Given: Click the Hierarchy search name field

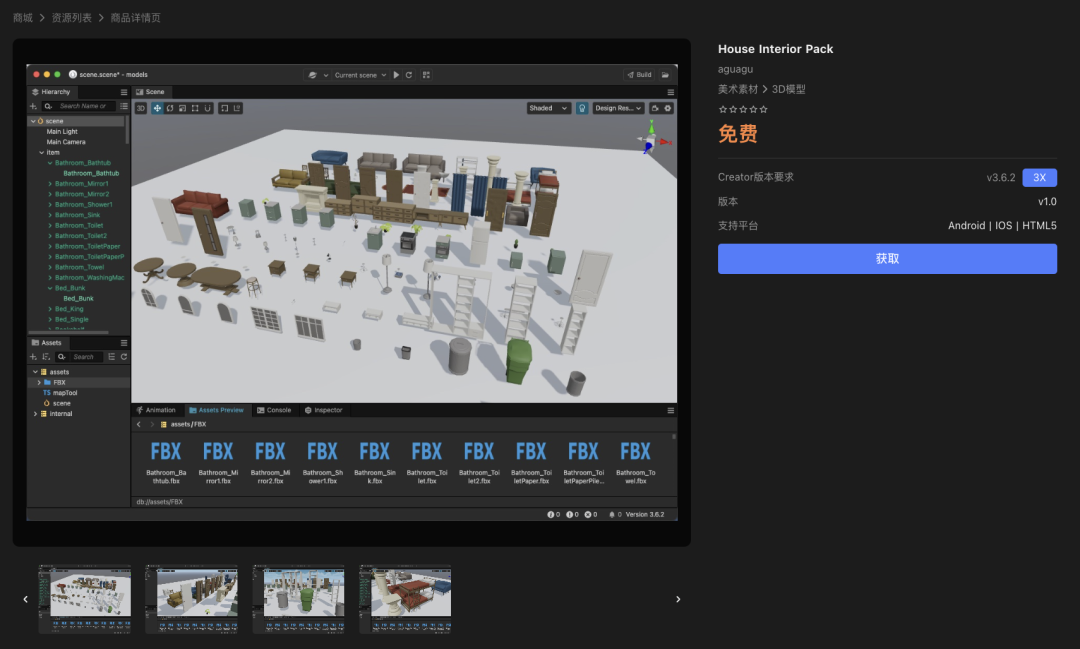Looking at the screenshot, I should (79, 106).
